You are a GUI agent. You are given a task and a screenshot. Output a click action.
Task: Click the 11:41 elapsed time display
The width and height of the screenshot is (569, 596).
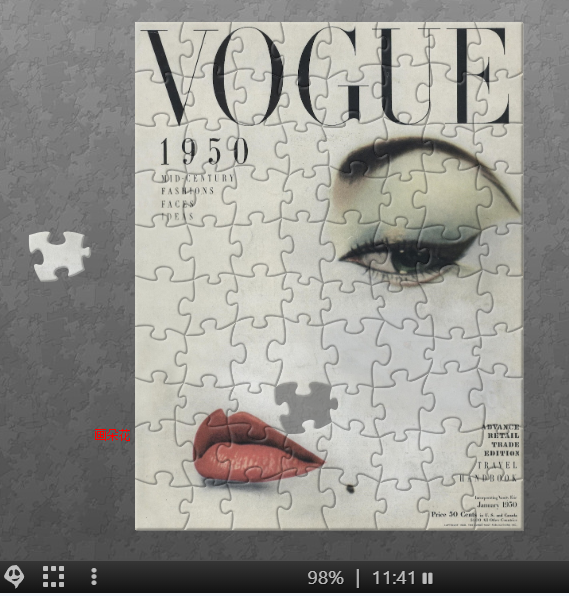coord(393,578)
